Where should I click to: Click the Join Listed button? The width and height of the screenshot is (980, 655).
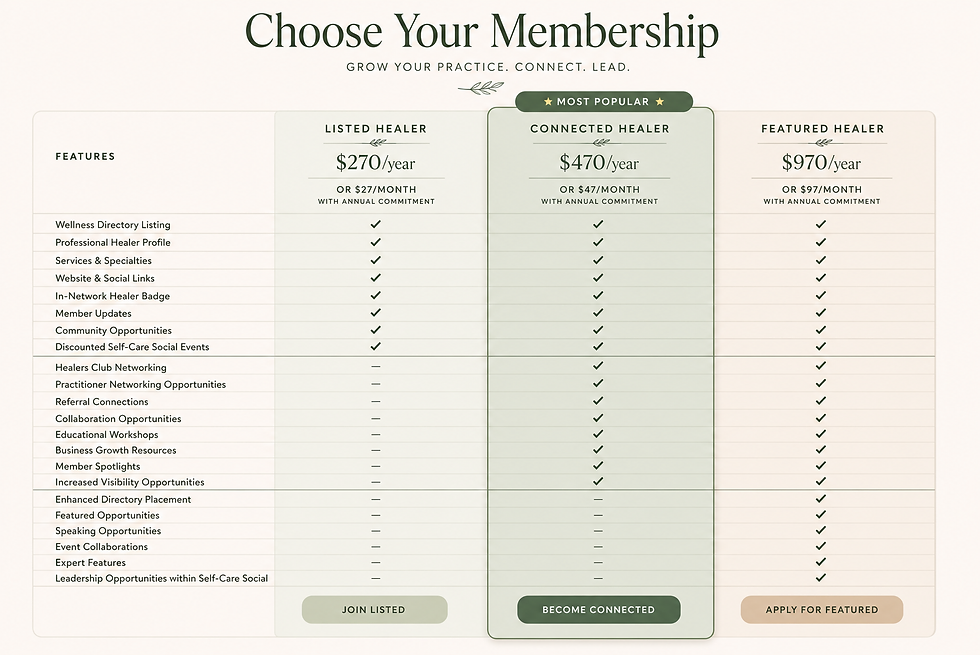[374, 609]
